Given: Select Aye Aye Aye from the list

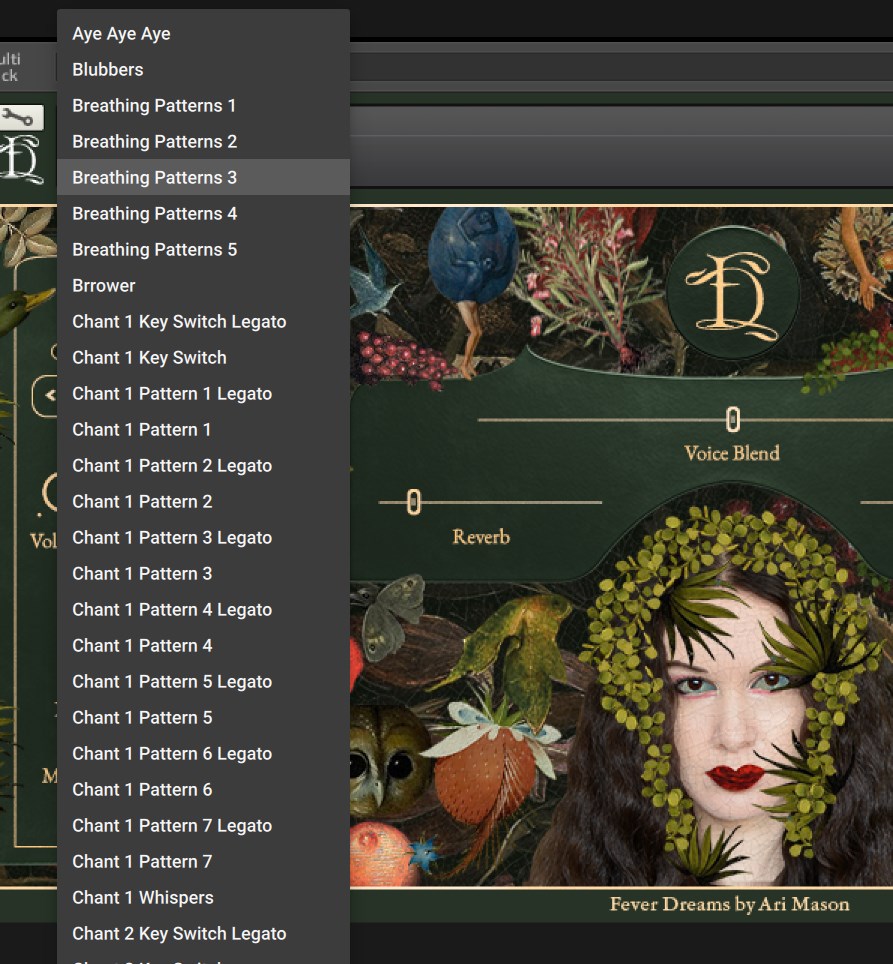Looking at the screenshot, I should coord(121,34).
